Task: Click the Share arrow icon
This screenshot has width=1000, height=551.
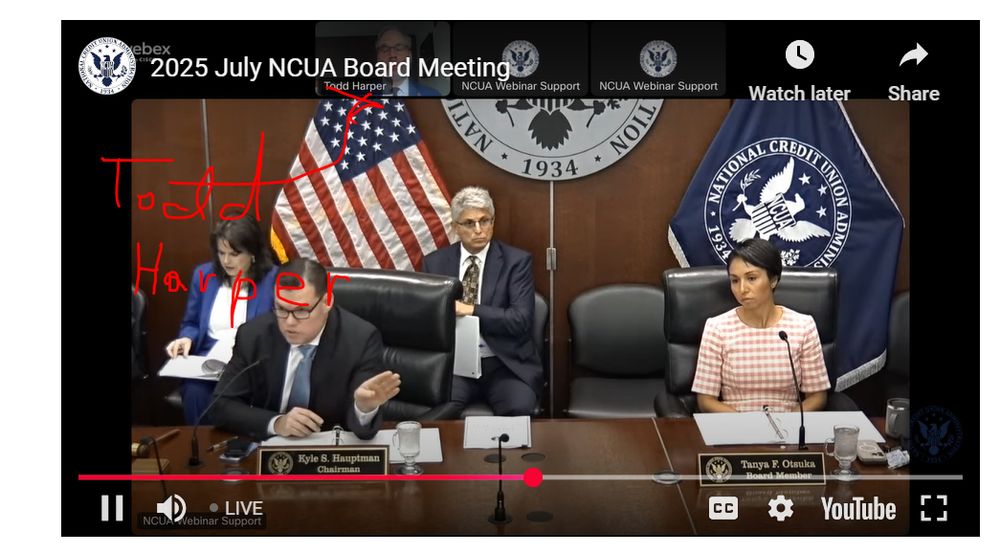Action: tap(913, 55)
